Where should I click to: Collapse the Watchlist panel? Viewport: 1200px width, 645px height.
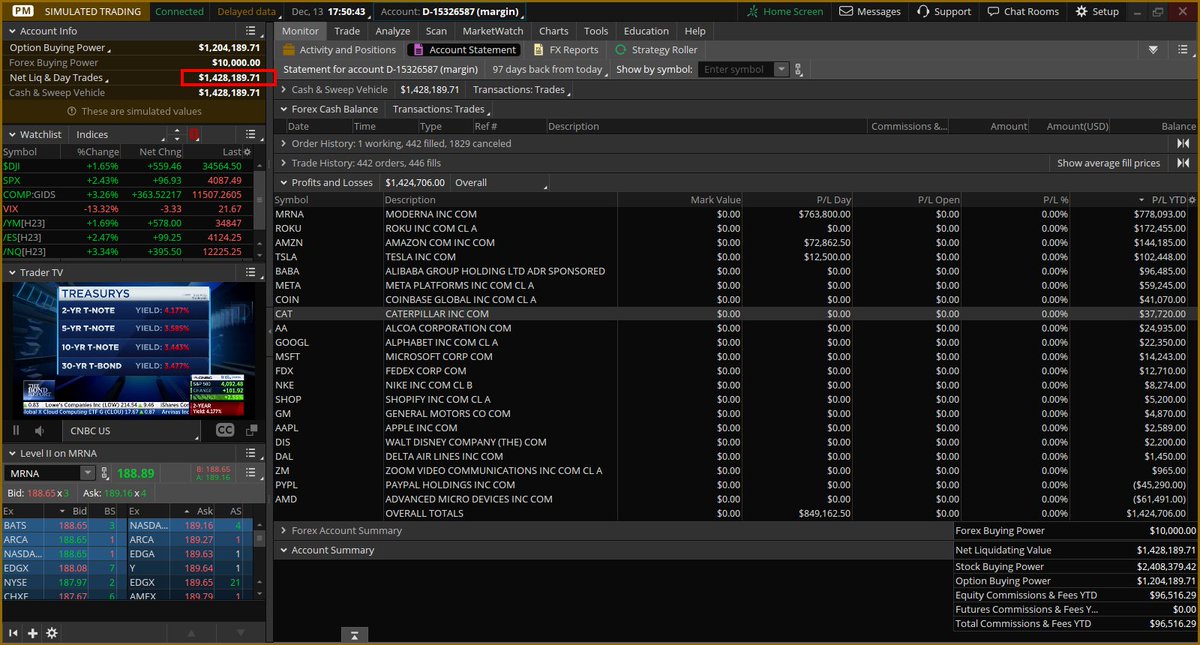click(x=12, y=134)
